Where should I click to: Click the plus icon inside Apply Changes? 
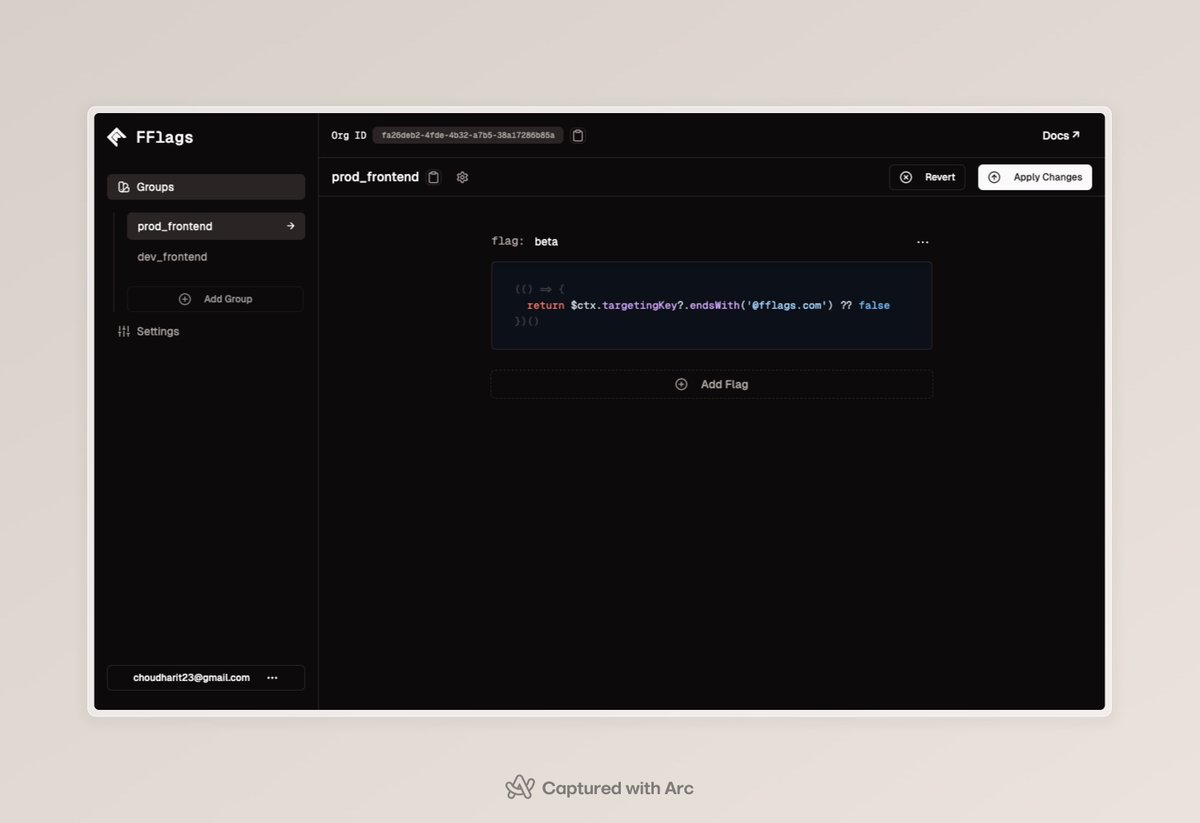pos(993,177)
